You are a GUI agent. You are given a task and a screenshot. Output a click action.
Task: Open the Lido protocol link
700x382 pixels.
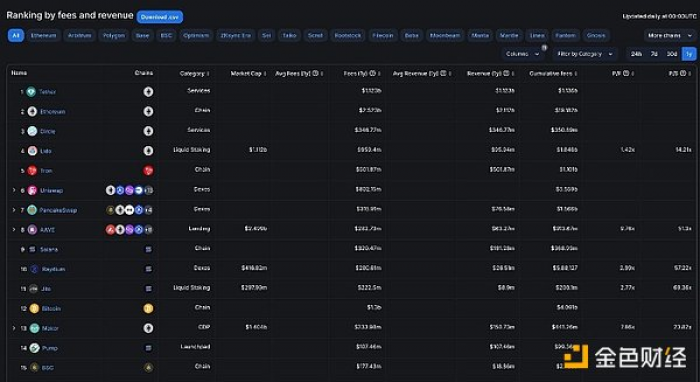click(46, 151)
